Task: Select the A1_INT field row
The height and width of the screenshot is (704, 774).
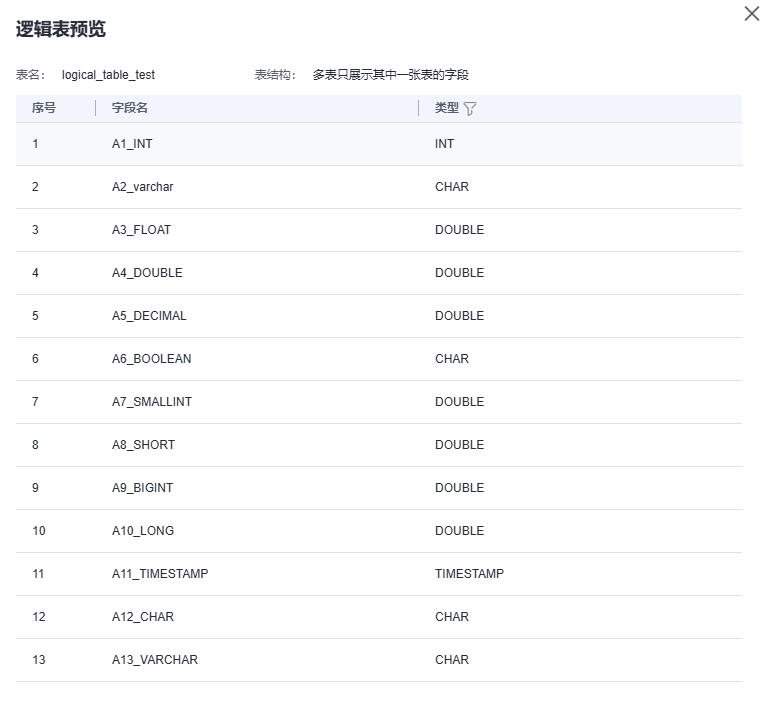Action: coord(379,144)
